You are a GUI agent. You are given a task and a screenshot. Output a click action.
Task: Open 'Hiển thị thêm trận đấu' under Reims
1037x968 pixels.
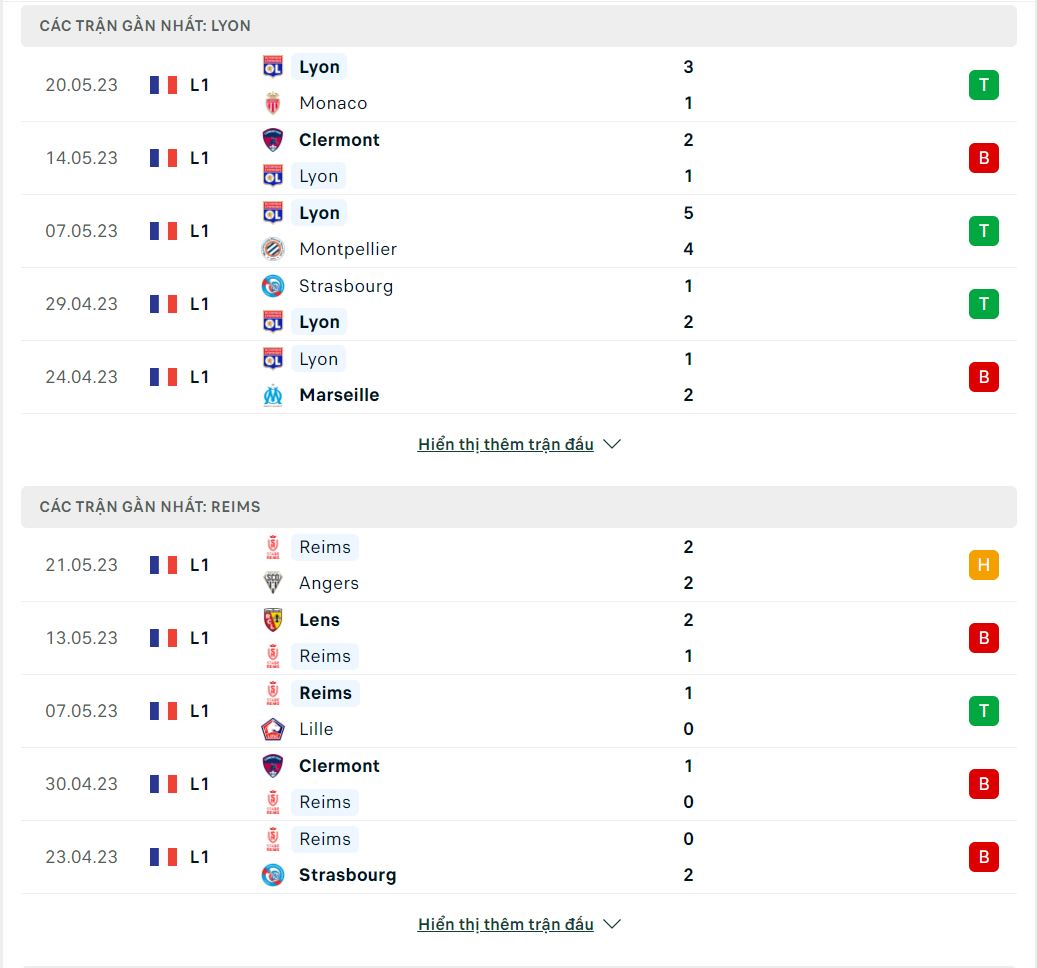(506, 924)
